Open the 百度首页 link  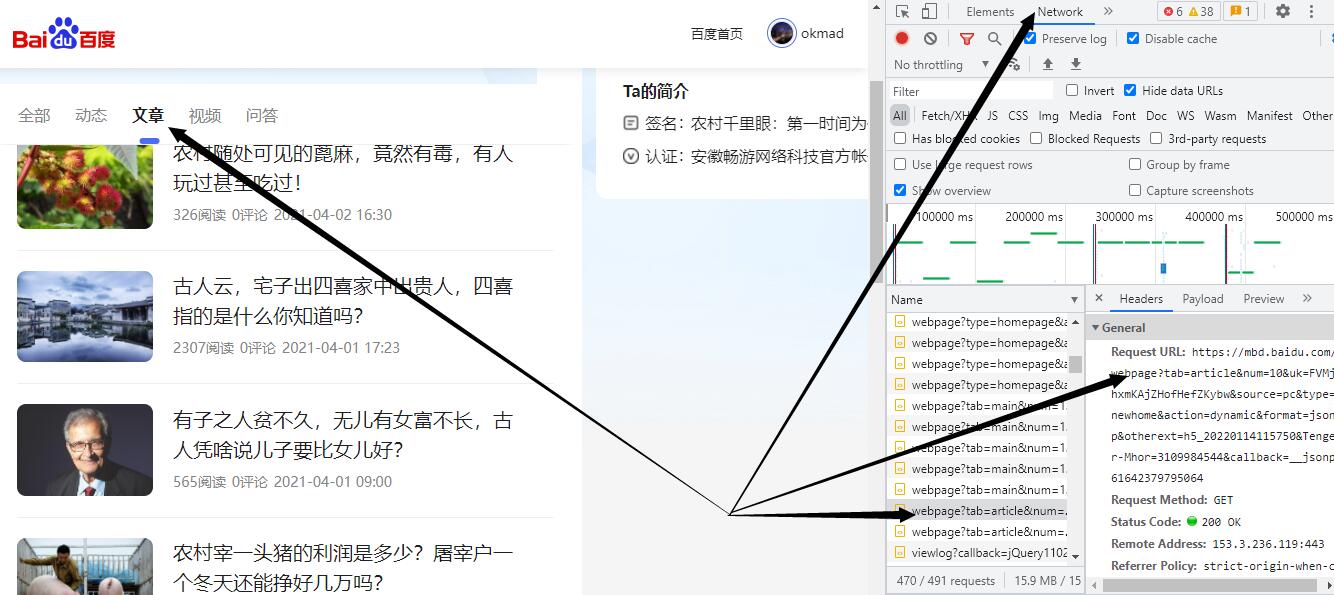click(x=717, y=34)
